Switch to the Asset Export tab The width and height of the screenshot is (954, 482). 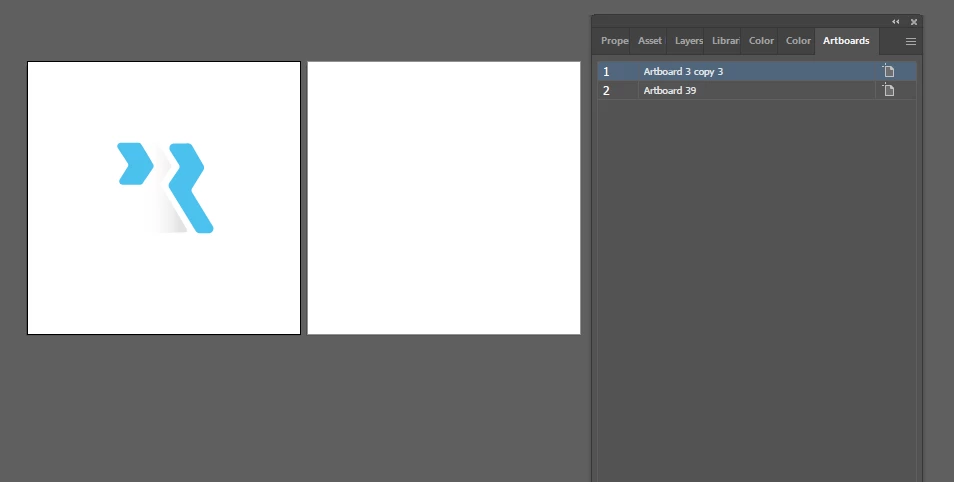649,41
